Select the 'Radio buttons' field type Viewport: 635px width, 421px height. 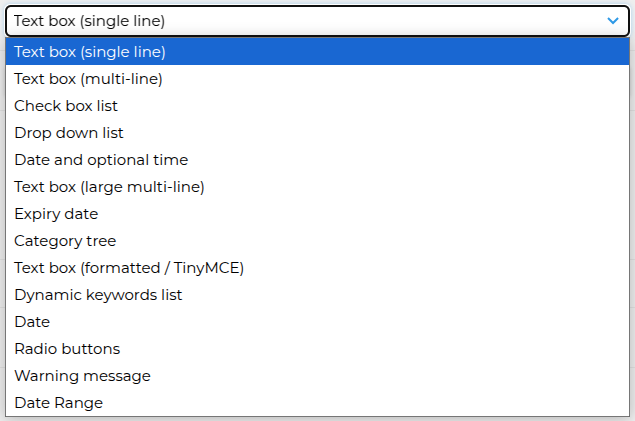(67, 349)
